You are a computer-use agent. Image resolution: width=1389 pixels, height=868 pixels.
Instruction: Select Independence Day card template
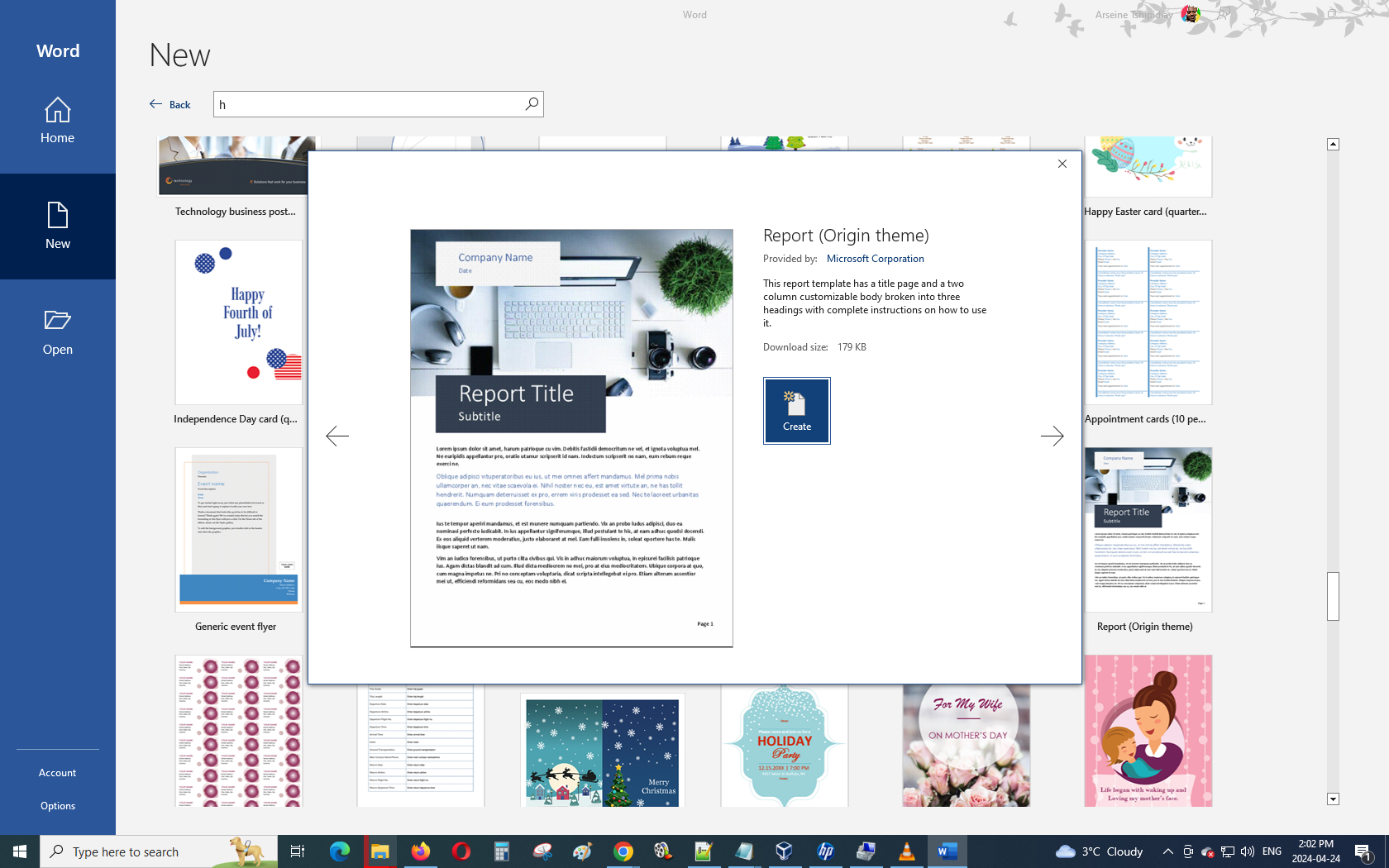click(238, 322)
